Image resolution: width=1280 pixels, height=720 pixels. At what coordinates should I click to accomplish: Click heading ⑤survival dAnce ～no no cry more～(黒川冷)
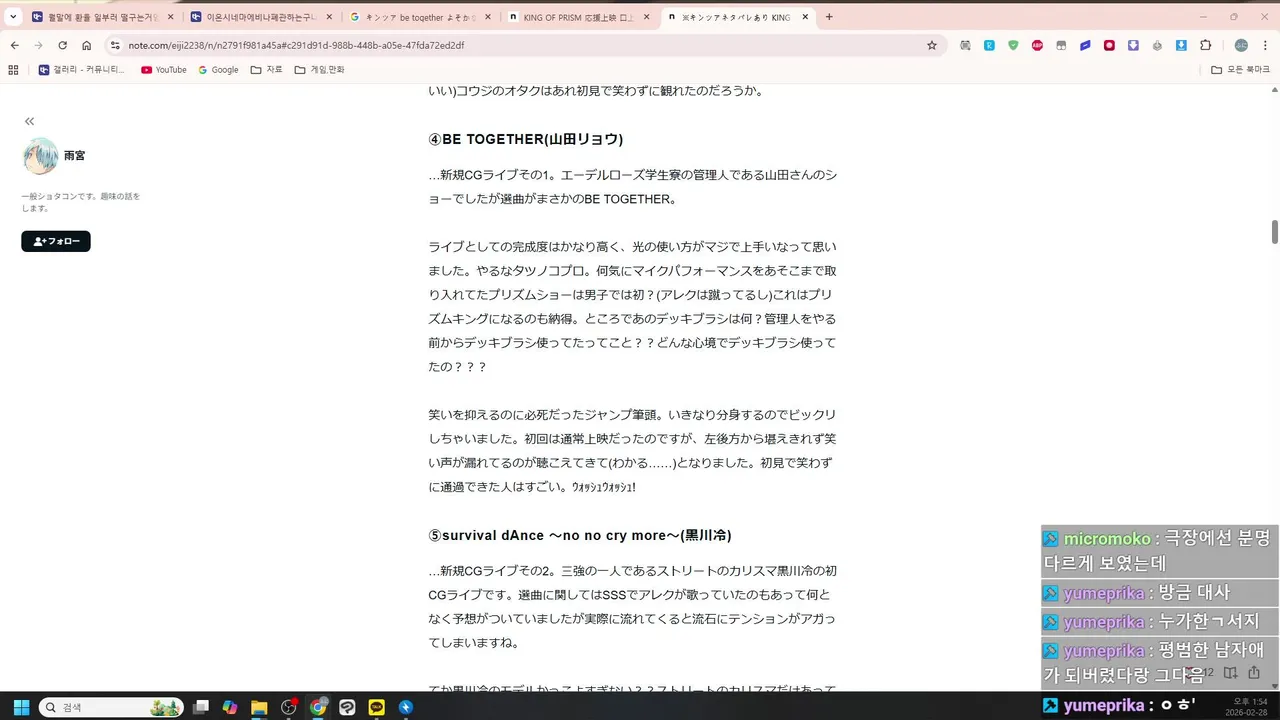click(x=580, y=535)
